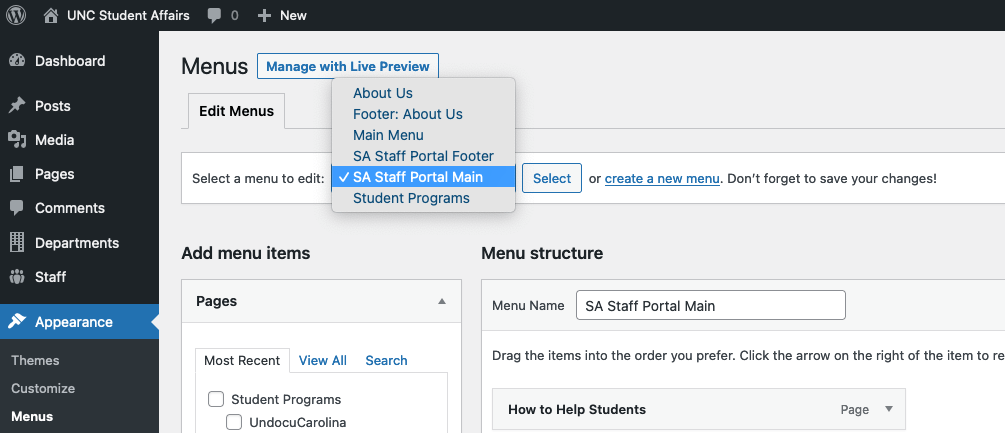1005x433 pixels.
Task: Go to Themes submenu
Action: (x=35, y=361)
